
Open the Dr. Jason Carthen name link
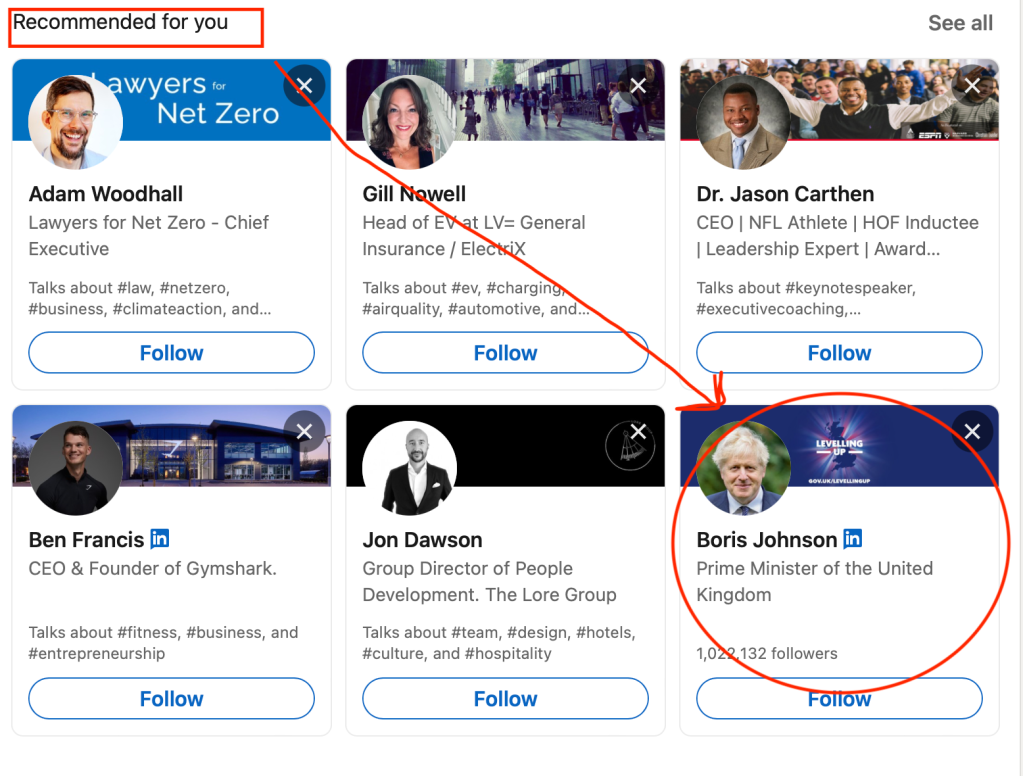pos(785,194)
